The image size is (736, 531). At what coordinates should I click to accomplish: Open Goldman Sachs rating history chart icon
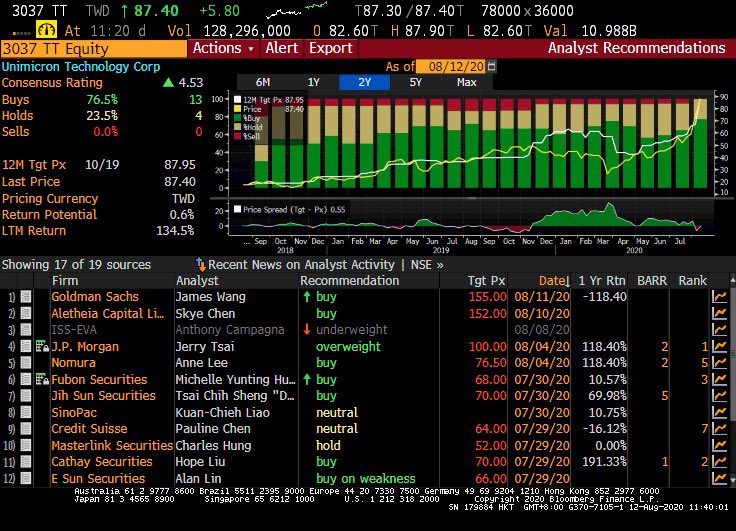[x=719, y=297]
